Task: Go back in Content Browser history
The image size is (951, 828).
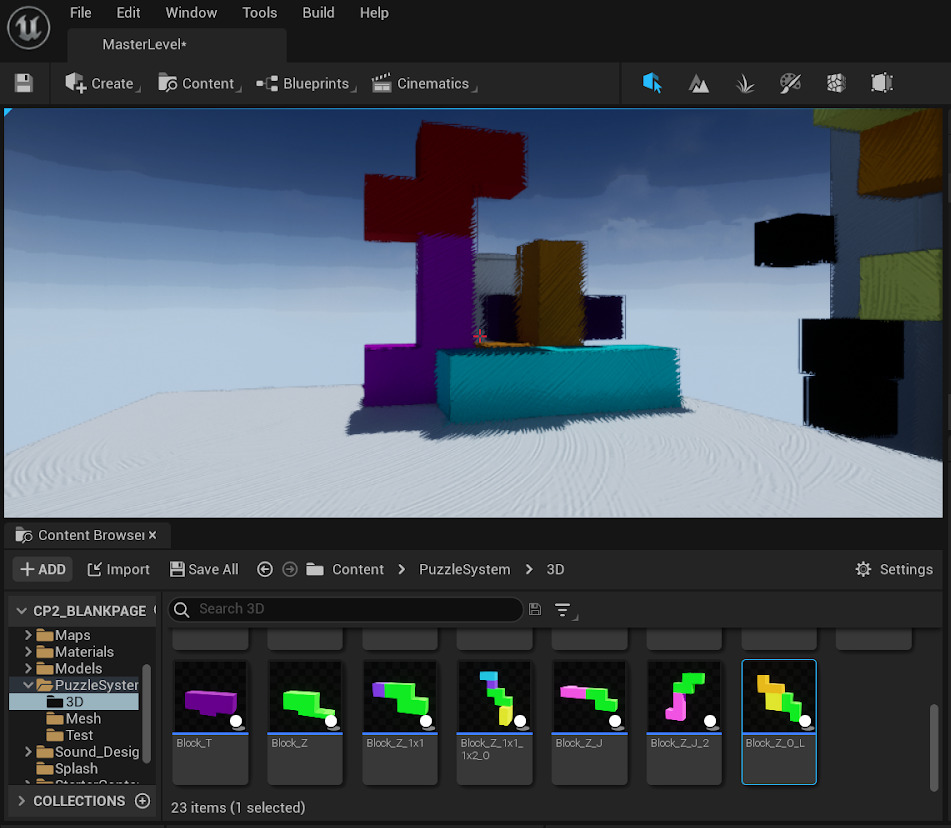Action: (265, 569)
